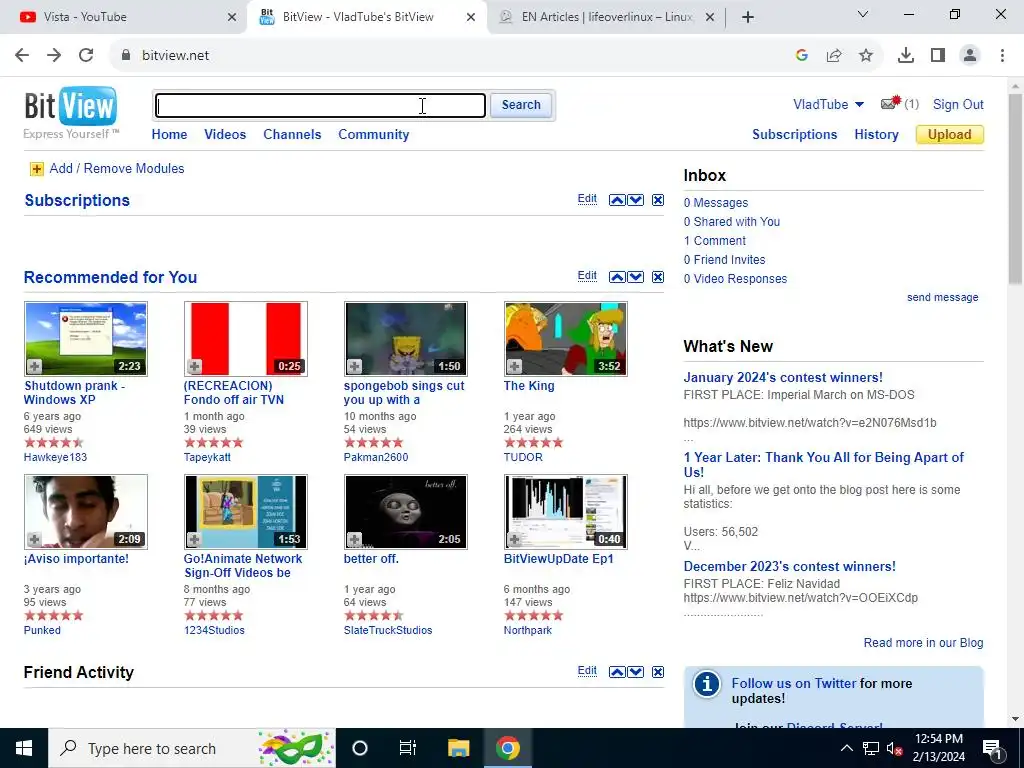Move the Recommended for You module down
1024x768 pixels.
coord(635,277)
